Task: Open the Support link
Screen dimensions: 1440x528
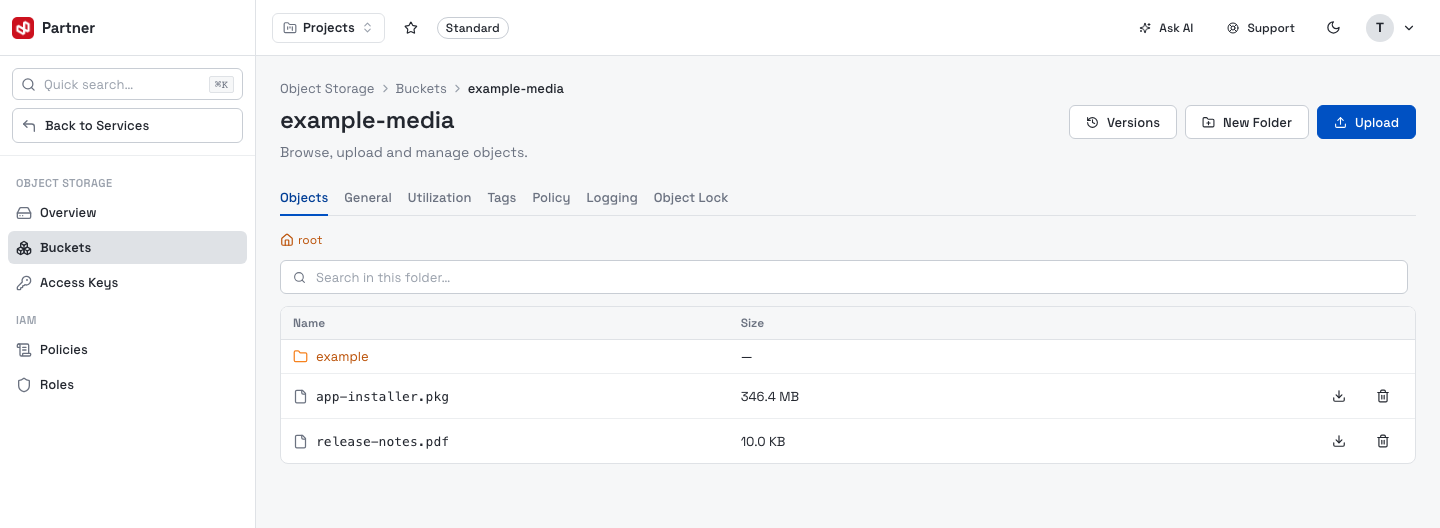Action: (x=1261, y=28)
